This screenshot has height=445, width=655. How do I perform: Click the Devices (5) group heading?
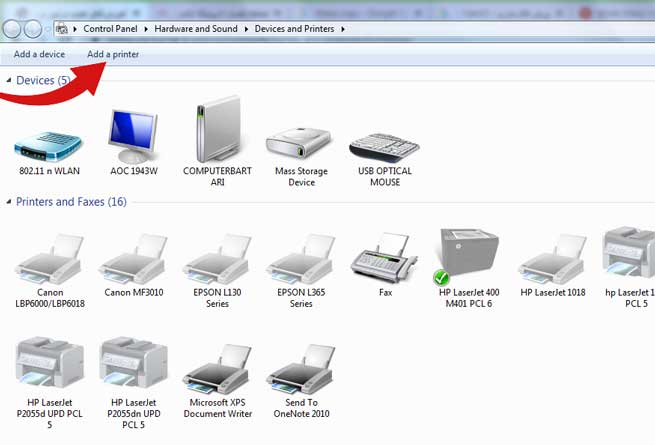[x=43, y=80]
